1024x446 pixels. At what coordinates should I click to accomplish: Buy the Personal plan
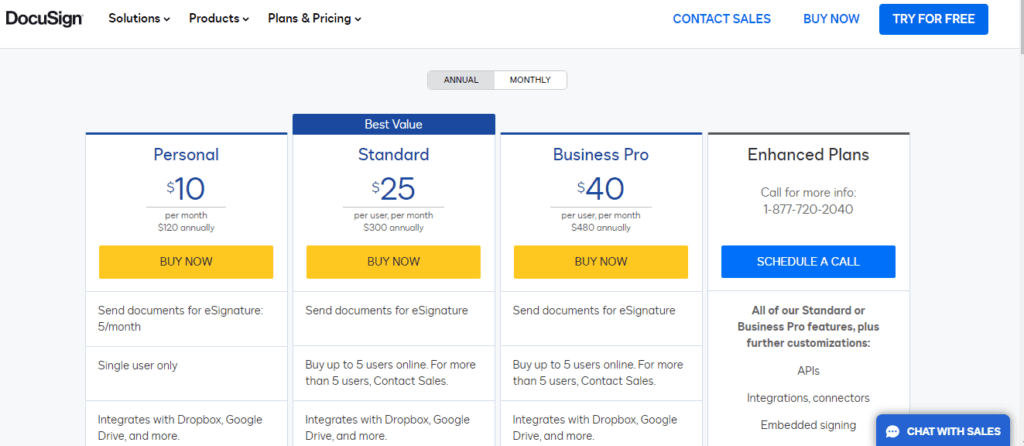pos(186,262)
